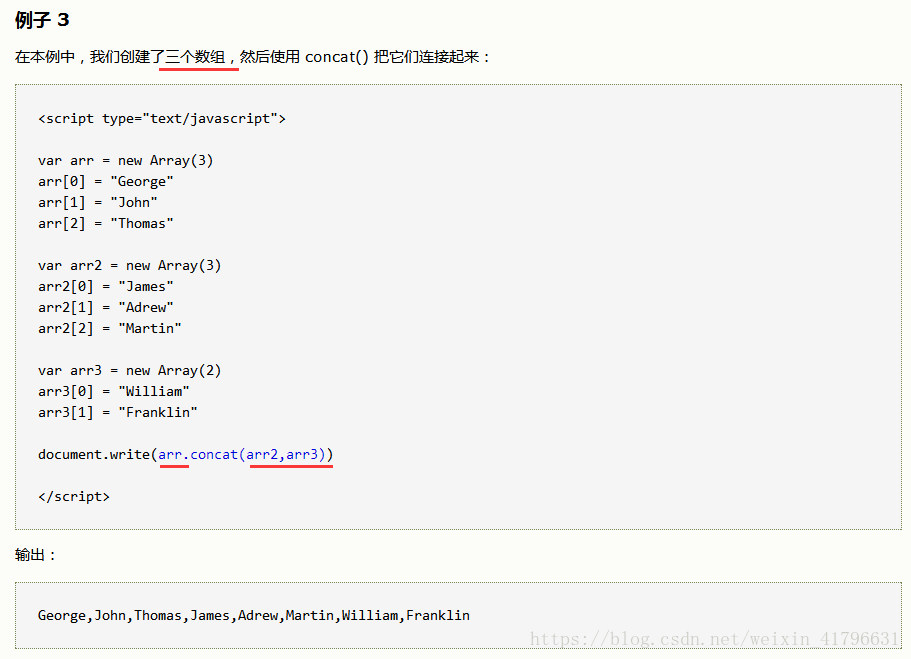This screenshot has width=911, height=659.
Task: Click the line arr3[0] = "William"
Action: [x=114, y=391]
